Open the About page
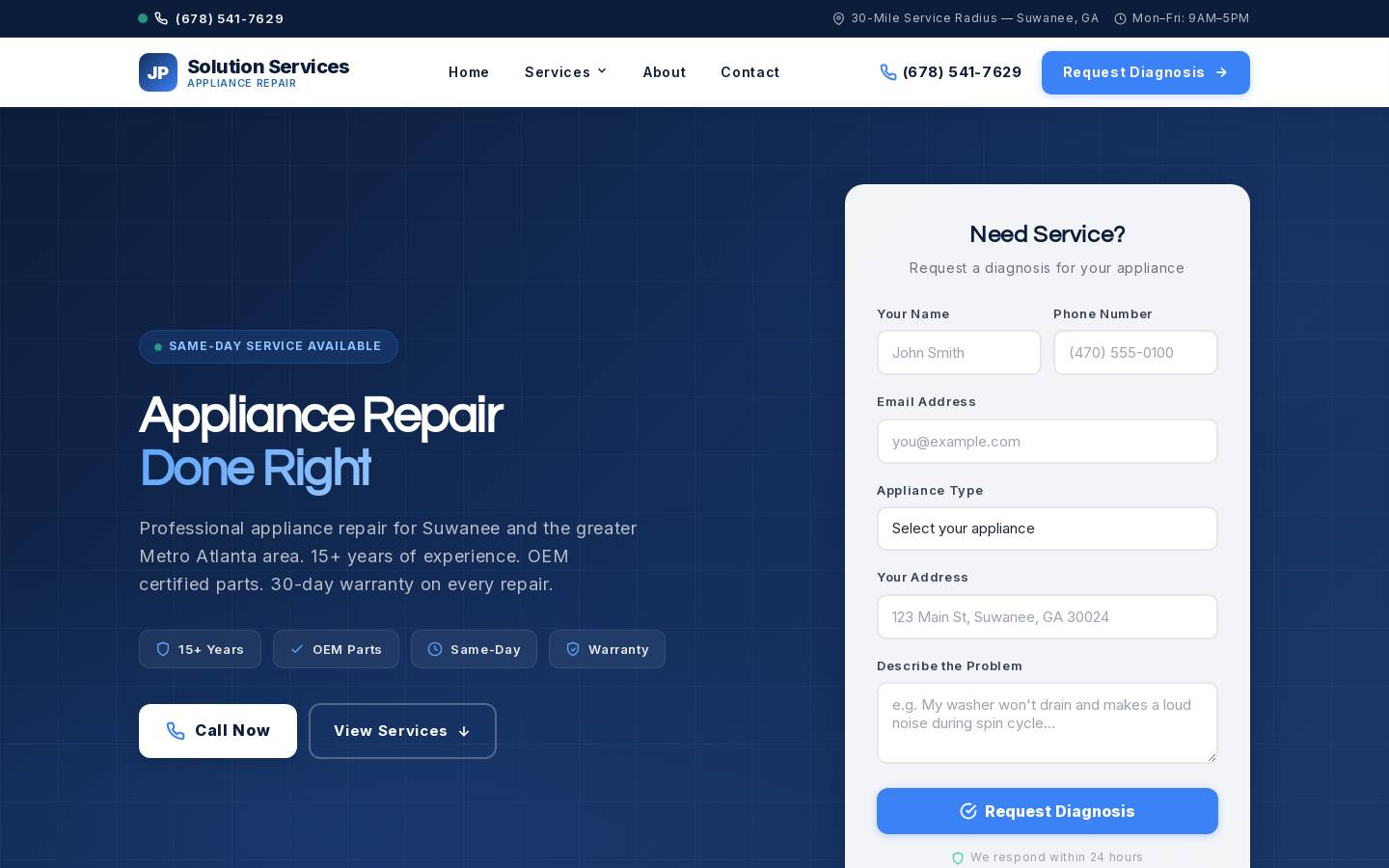The image size is (1389, 868). click(x=665, y=72)
